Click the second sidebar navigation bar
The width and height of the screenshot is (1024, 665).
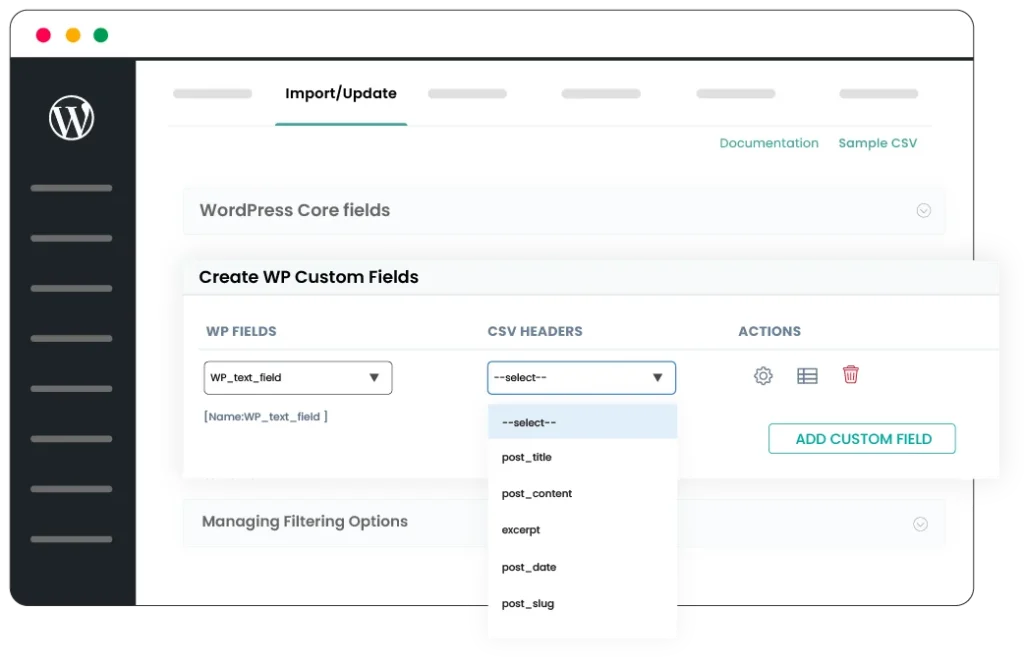pyautogui.click(x=70, y=238)
